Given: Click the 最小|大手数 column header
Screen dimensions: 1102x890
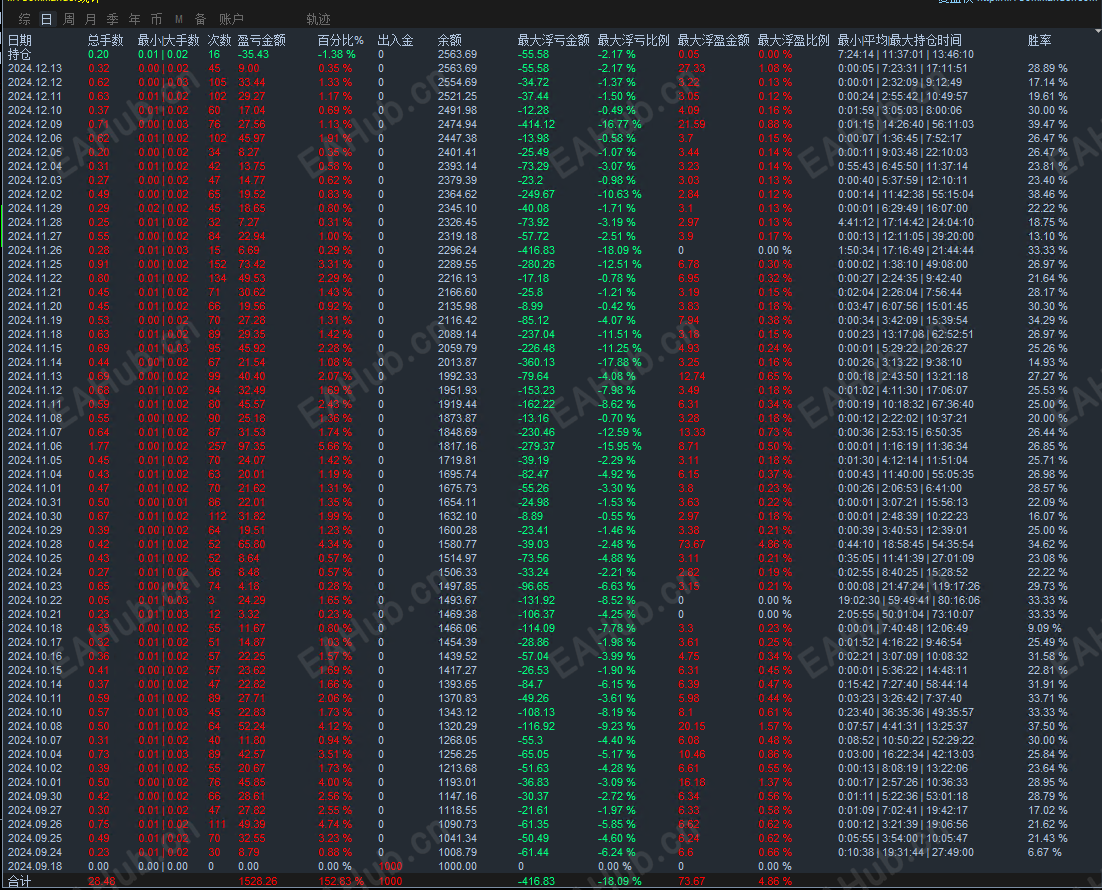Looking at the screenshot, I should [169, 40].
